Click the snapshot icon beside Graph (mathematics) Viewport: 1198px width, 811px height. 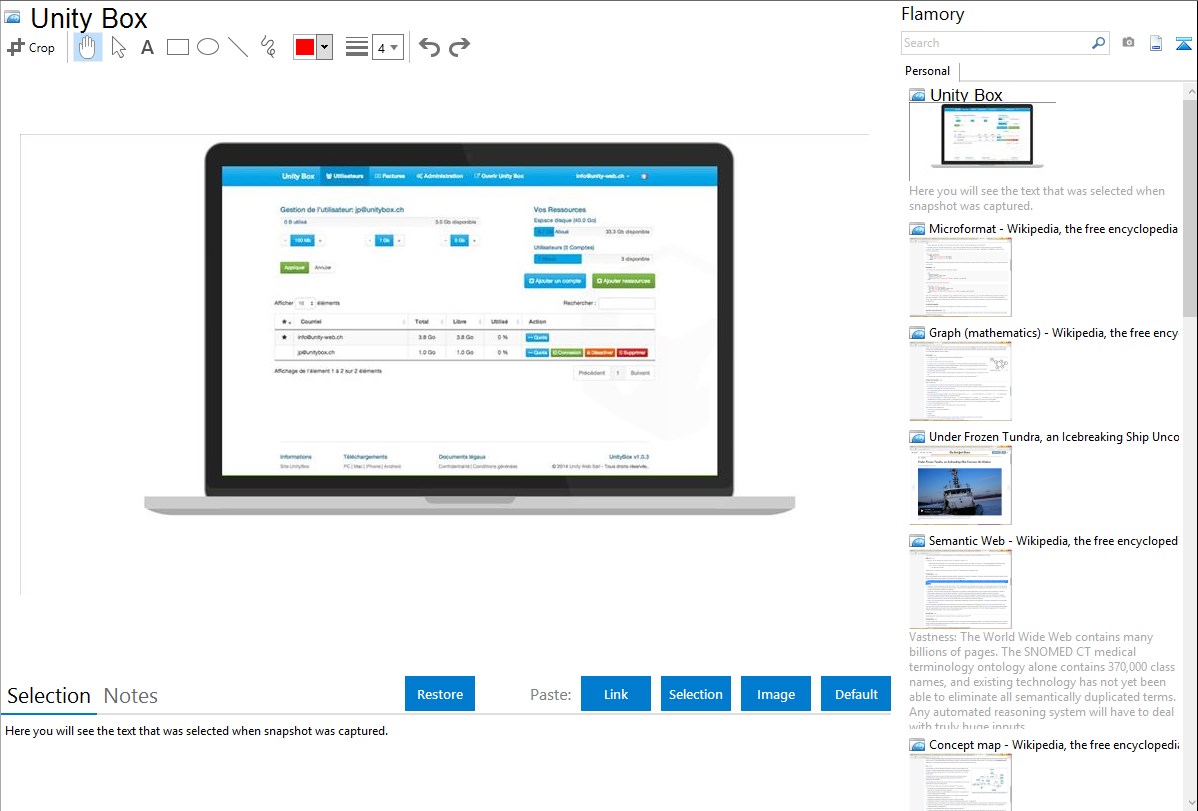point(918,333)
